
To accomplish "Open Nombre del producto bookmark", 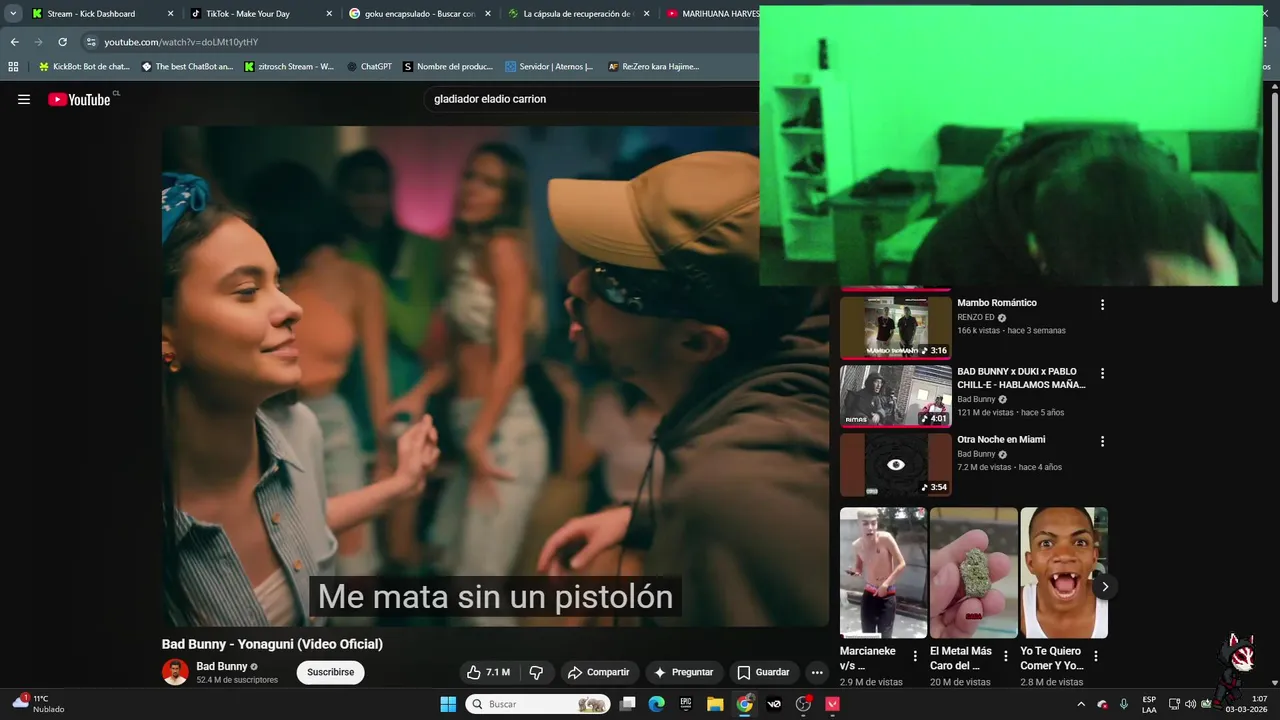I will [x=447, y=67].
